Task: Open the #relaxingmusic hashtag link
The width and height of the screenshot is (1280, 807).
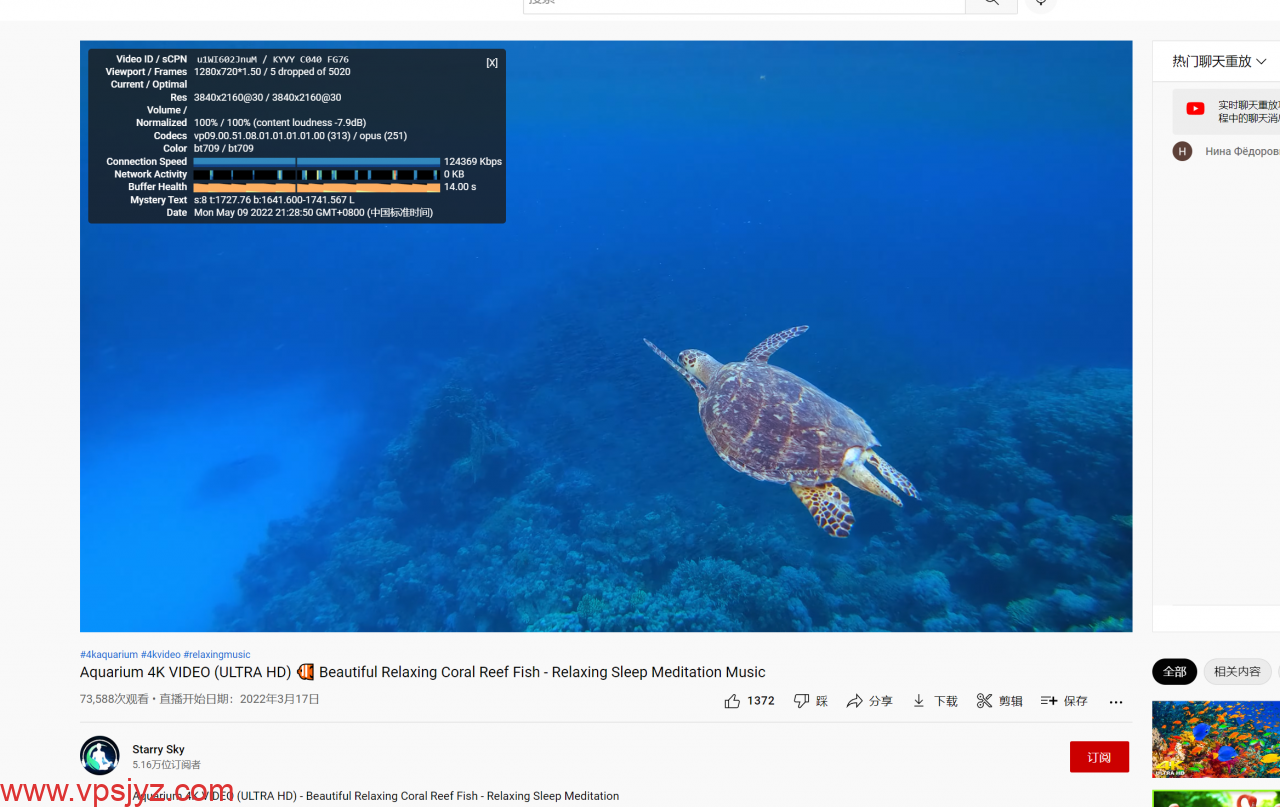Action: (x=217, y=655)
